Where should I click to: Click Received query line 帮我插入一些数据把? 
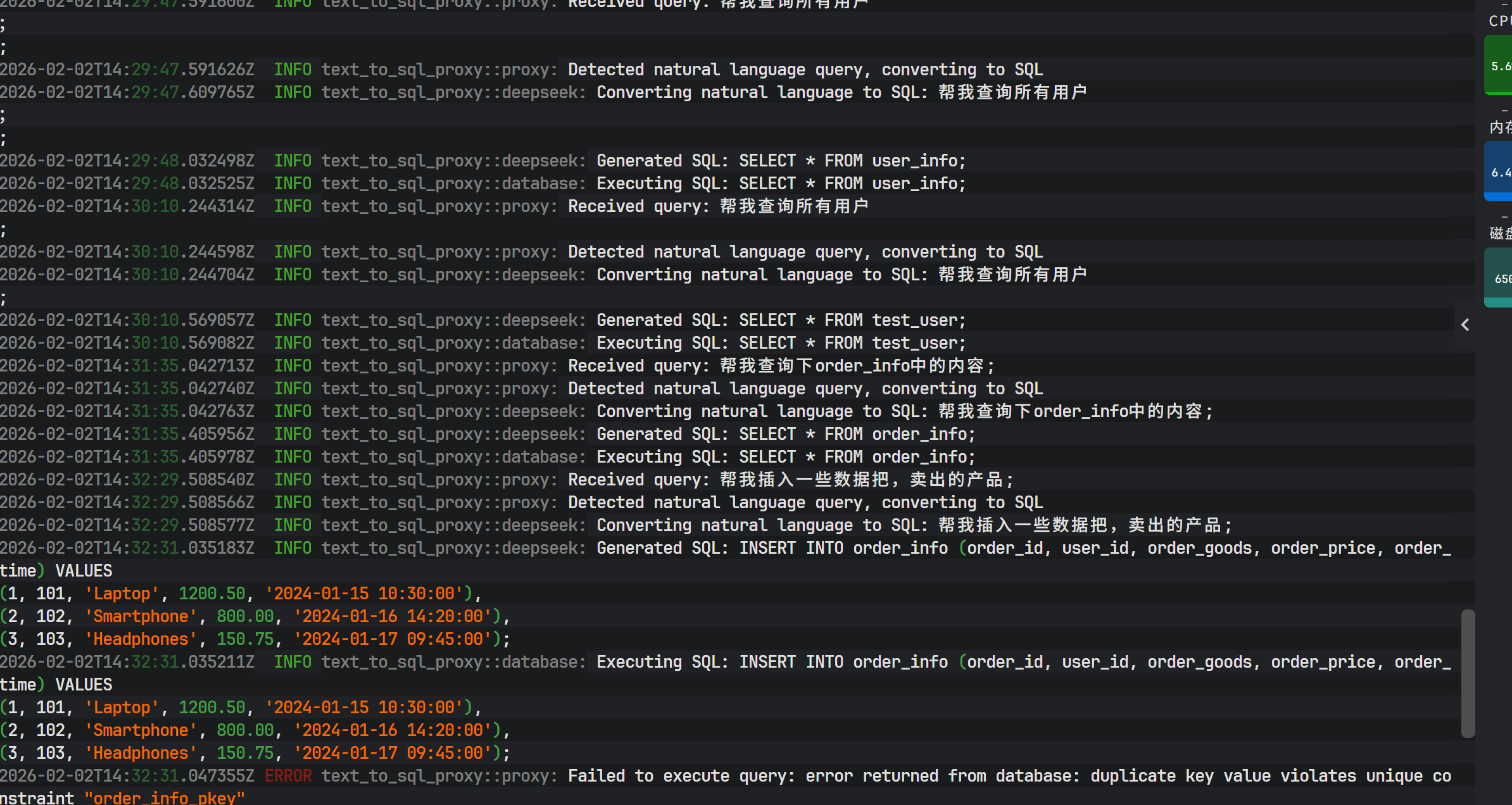790,480
